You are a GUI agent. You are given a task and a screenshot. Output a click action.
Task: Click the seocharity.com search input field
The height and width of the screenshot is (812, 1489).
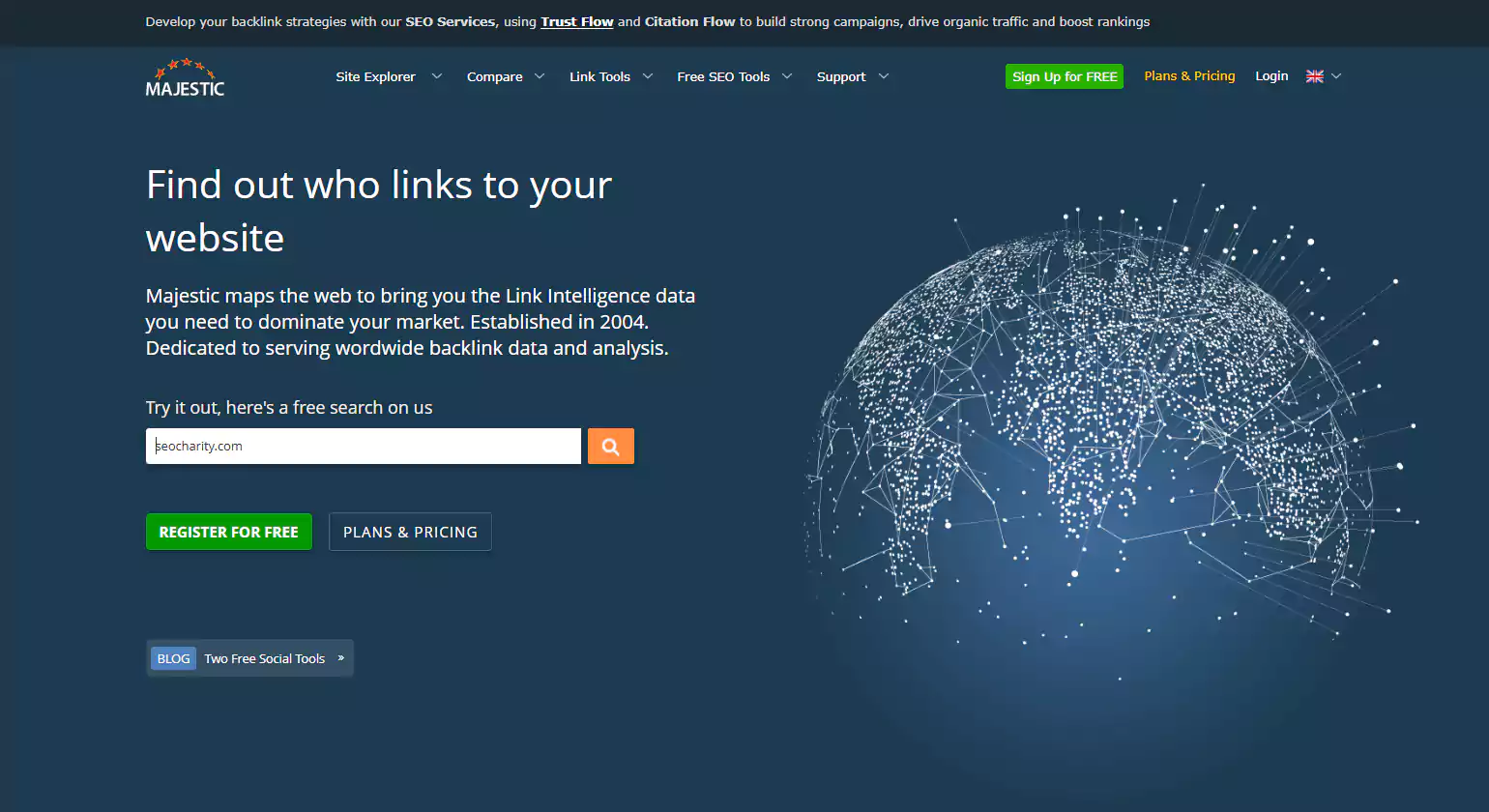tap(363, 446)
